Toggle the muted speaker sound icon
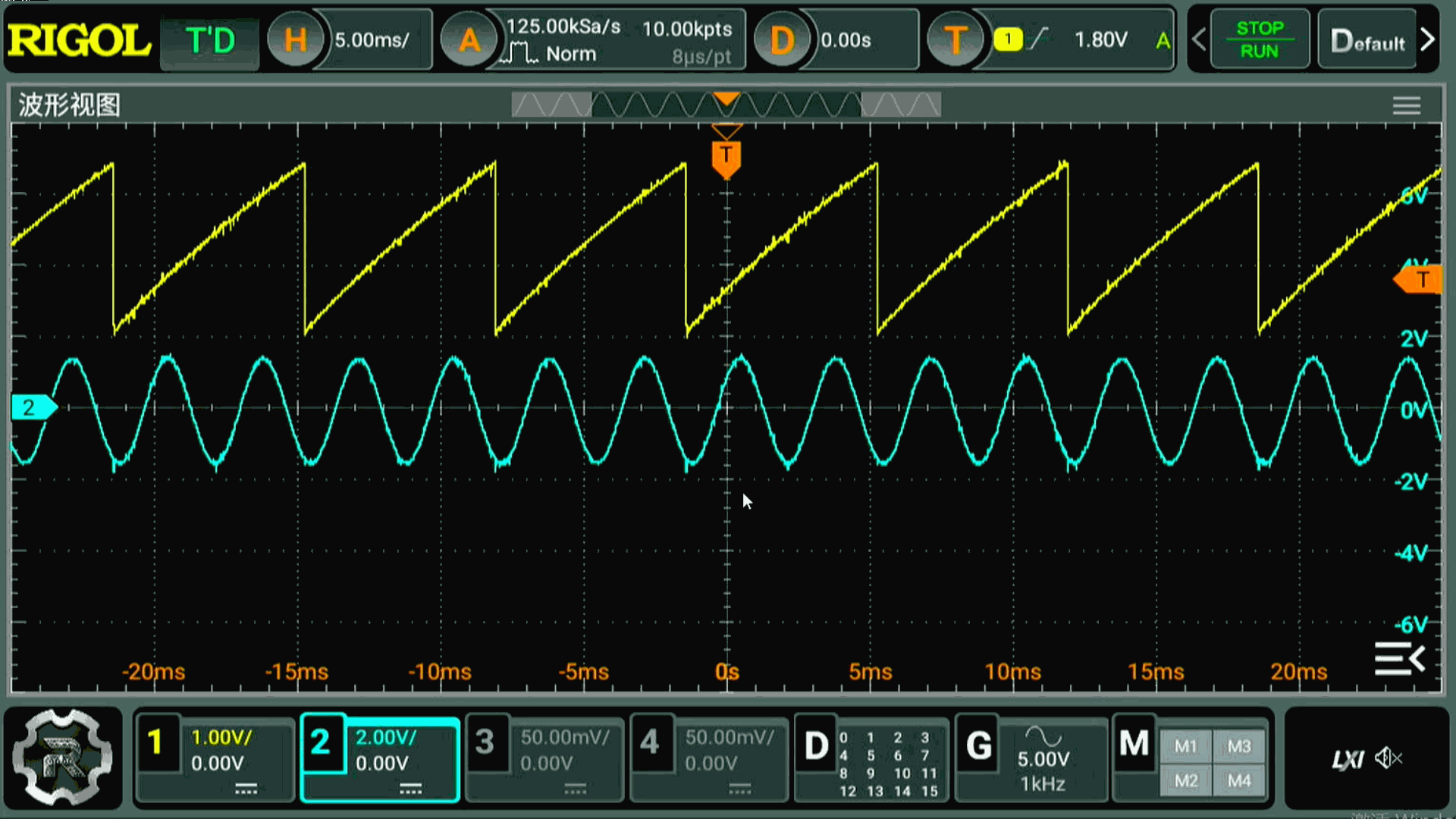 pyautogui.click(x=1389, y=758)
